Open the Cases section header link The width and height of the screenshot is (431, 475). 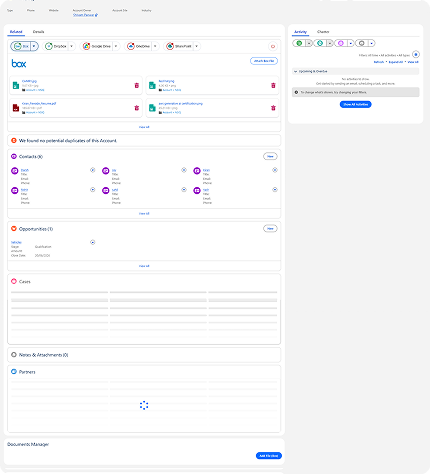click(x=25, y=282)
